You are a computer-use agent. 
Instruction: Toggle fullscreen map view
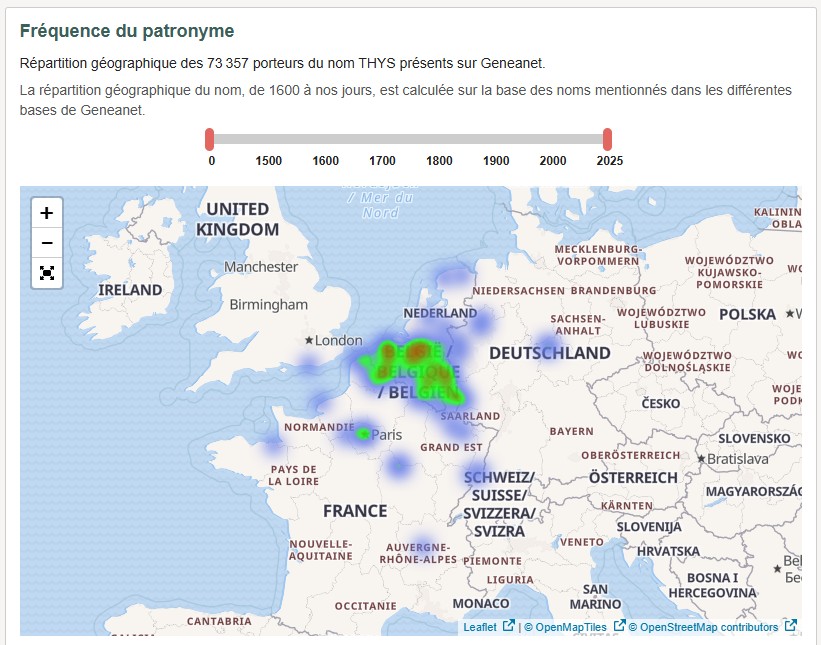(x=45, y=272)
